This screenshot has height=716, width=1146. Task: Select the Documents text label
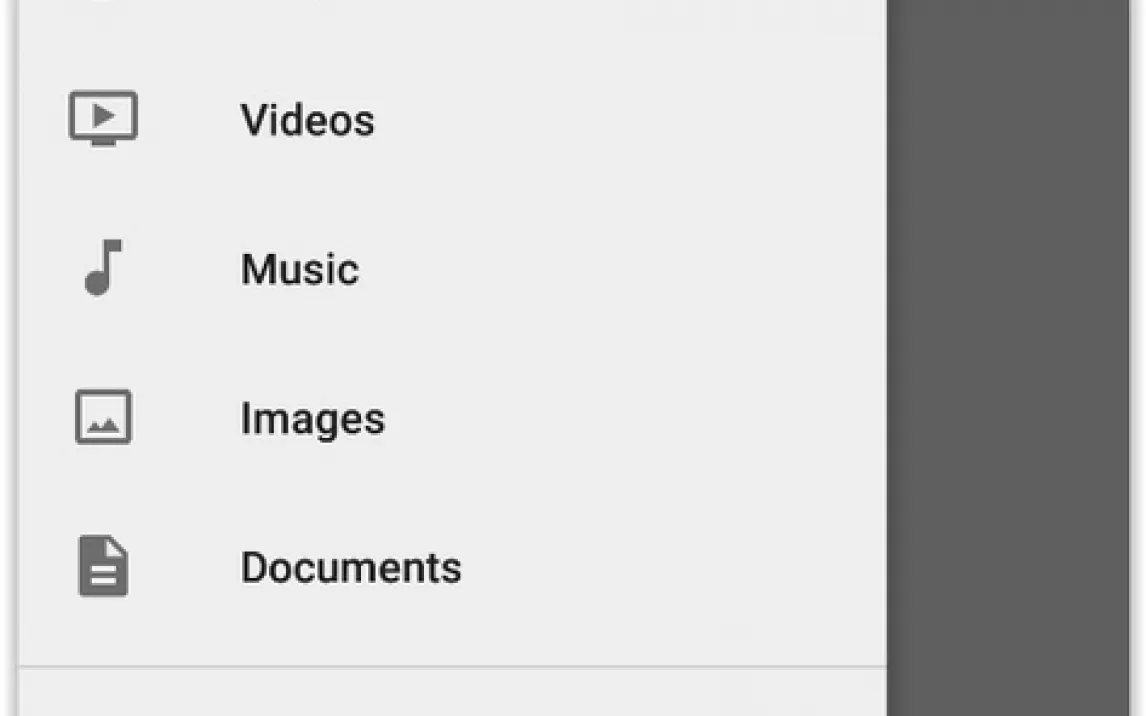351,568
